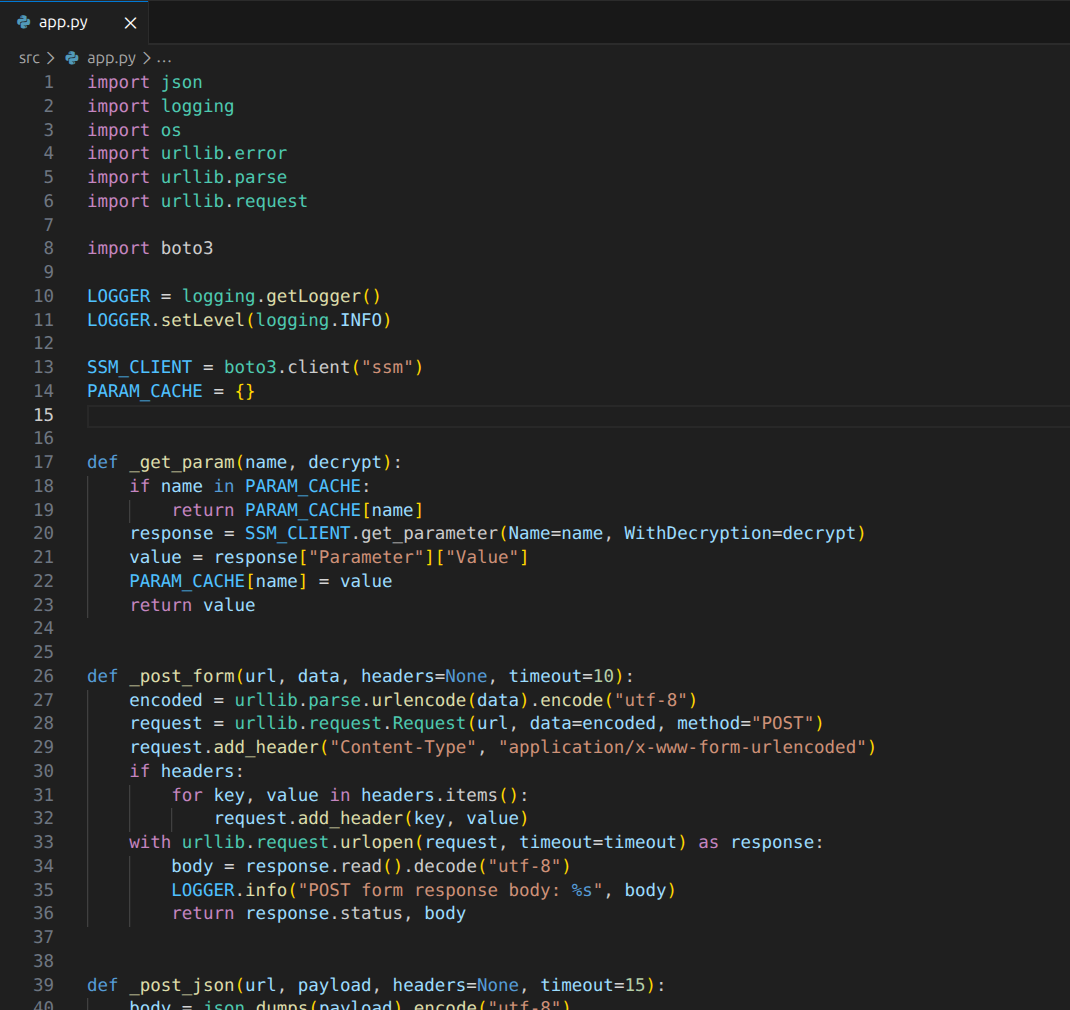Click return value on line 23
This screenshot has width=1070, height=1010.
pyautogui.click(x=192, y=605)
